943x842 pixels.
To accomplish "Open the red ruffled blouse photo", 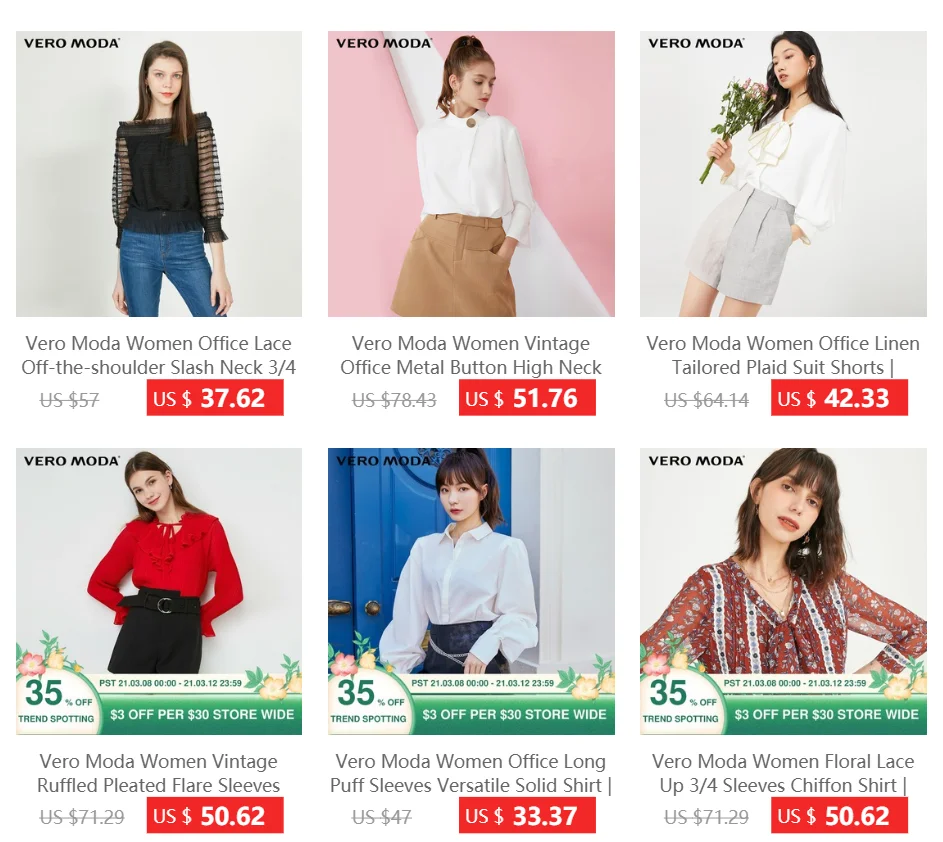I will click(159, 591).
